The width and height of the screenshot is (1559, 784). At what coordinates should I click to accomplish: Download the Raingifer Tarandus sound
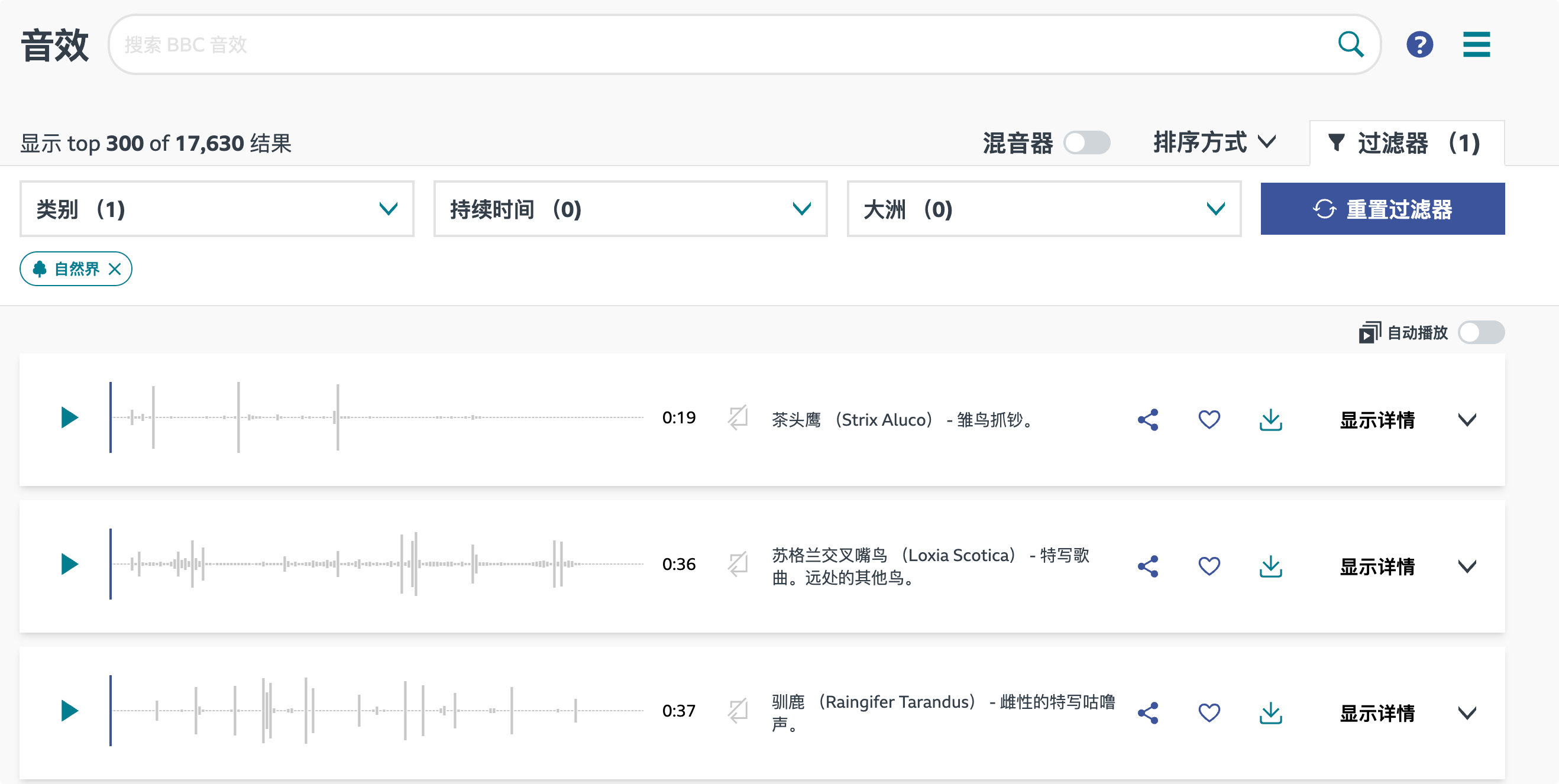pos(1270,713)
